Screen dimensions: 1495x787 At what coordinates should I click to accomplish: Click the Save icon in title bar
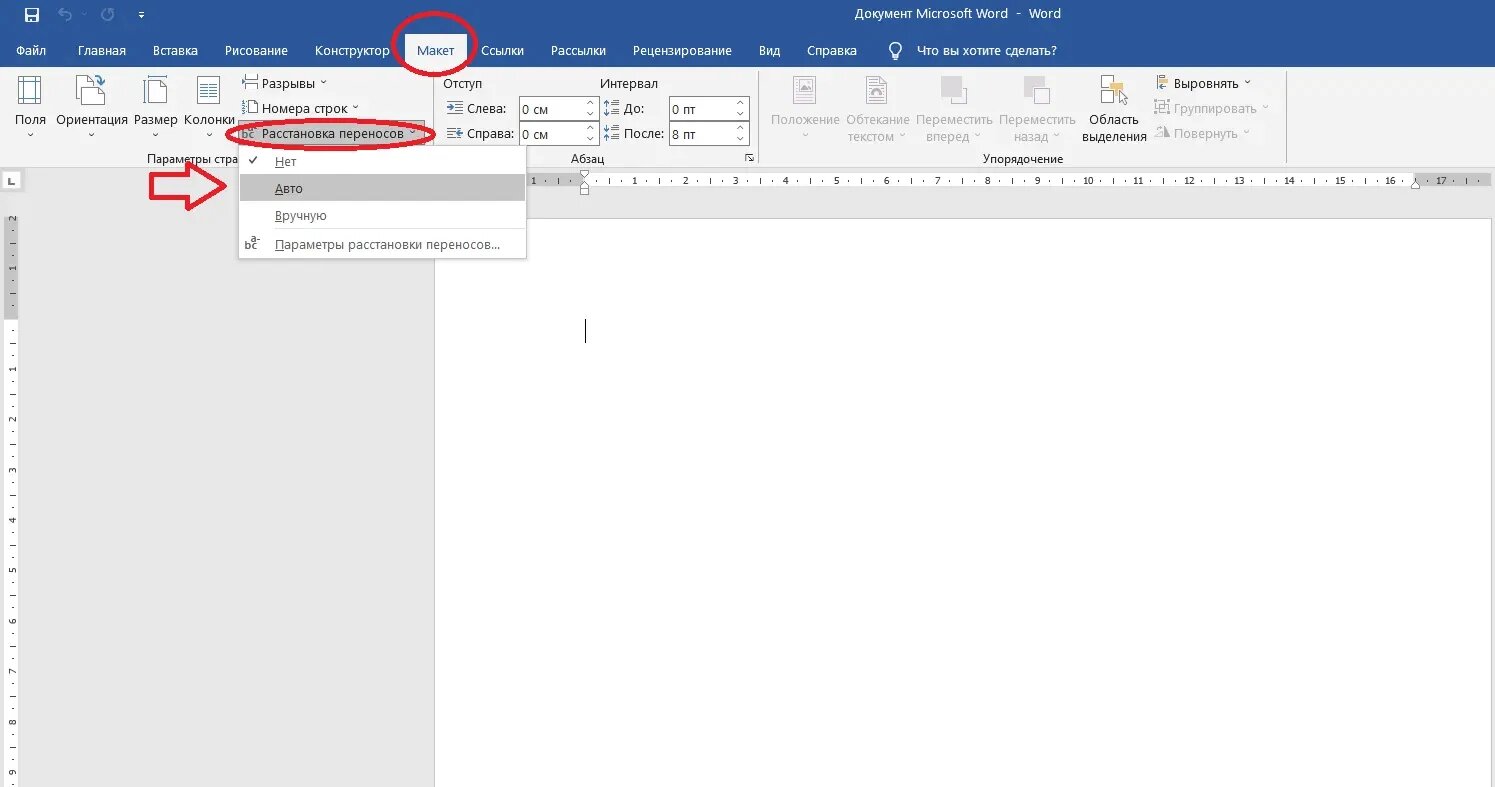[x=32, y=15]
